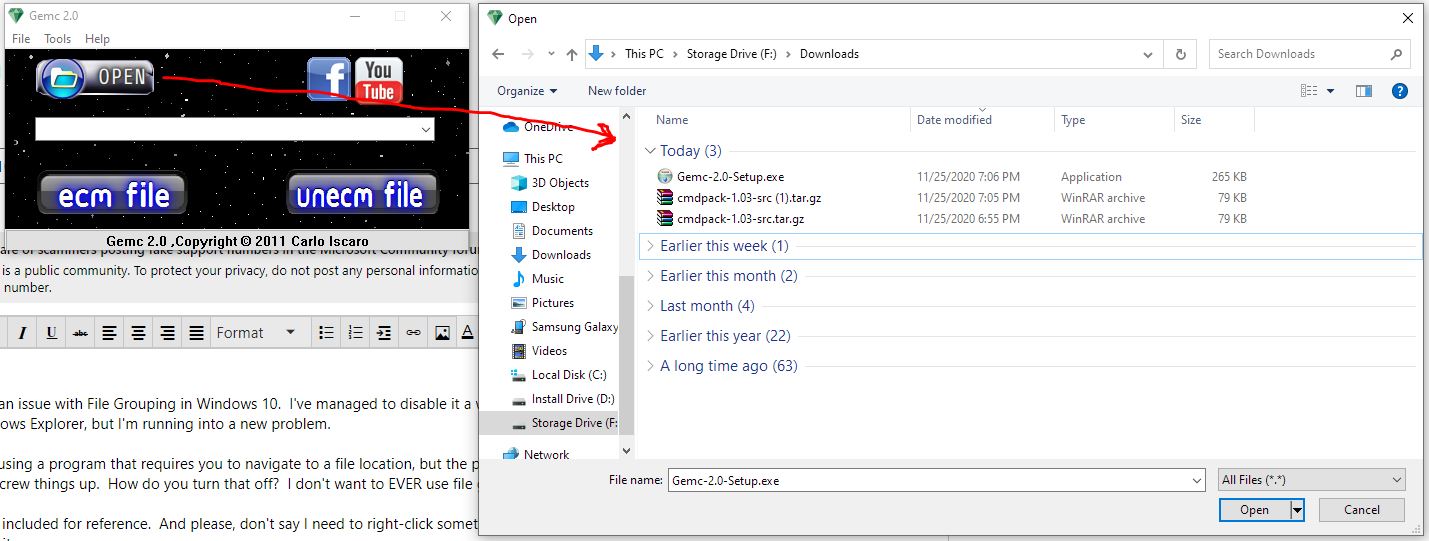Open the YouTube icon in Gemc

379,80
